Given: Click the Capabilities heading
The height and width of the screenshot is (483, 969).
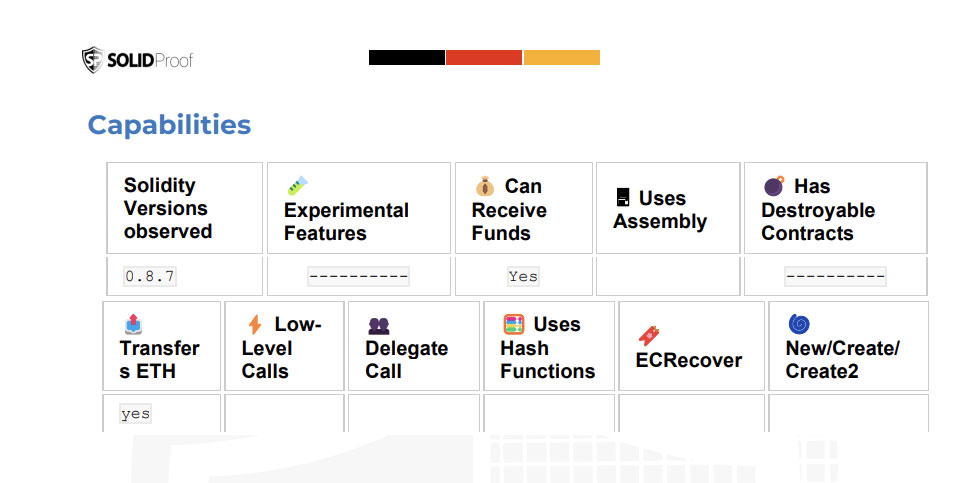Looking at the screenshot, I should pyautogui.click(x=169, y=125).
